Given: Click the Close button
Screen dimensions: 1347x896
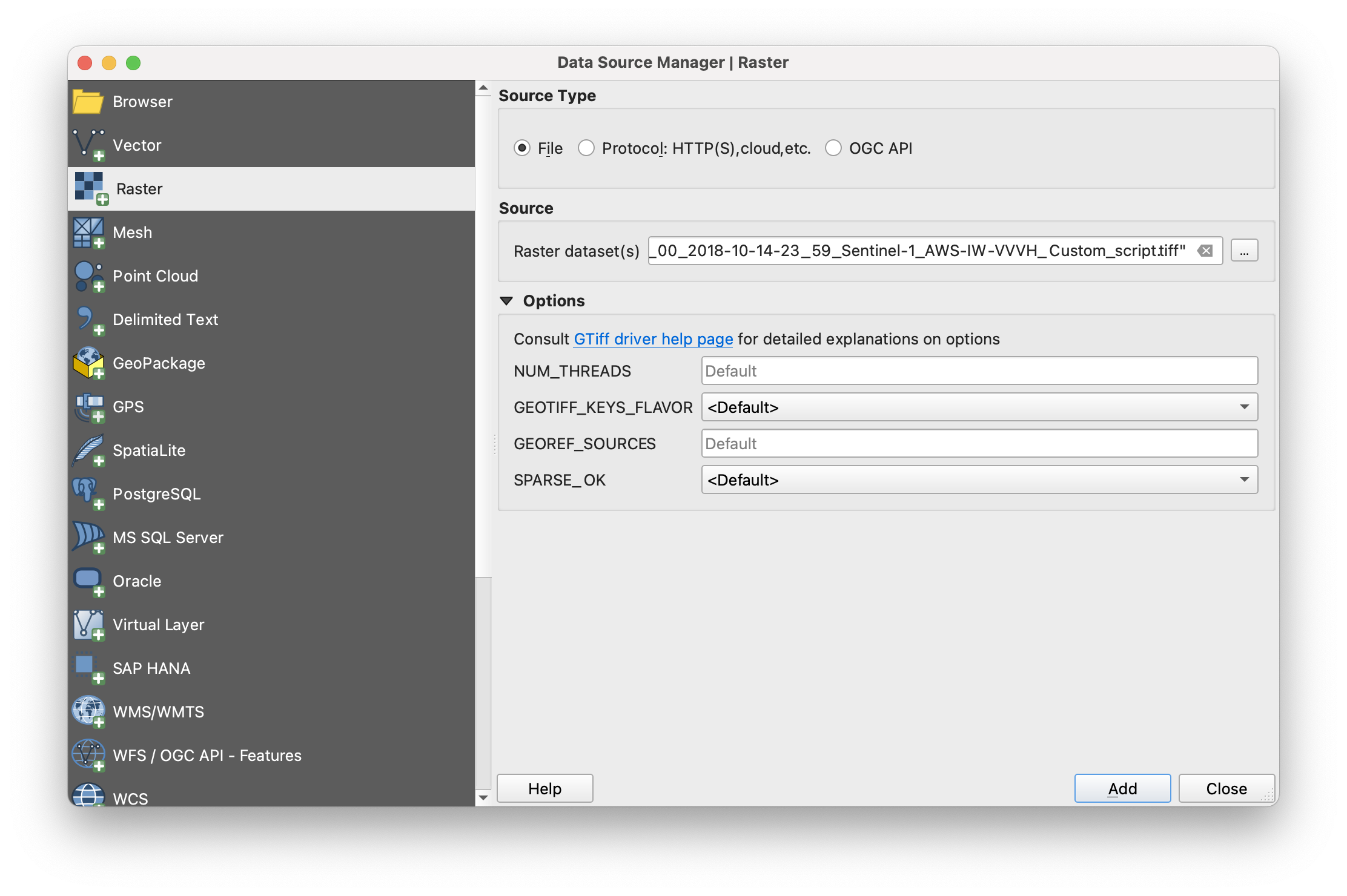Looking at the screenshot, I should tap(1226, 788).
